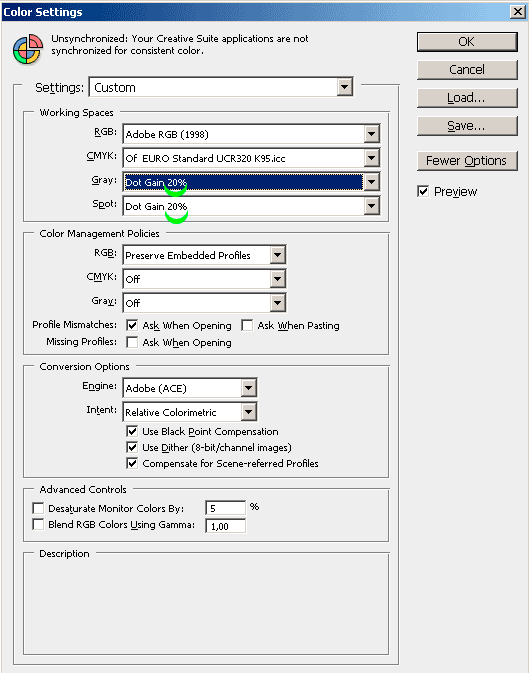The image size is (529, 673).
Task: Enable Blend RGB Colors Using Gamma
Action: click(x=38, y=524)
